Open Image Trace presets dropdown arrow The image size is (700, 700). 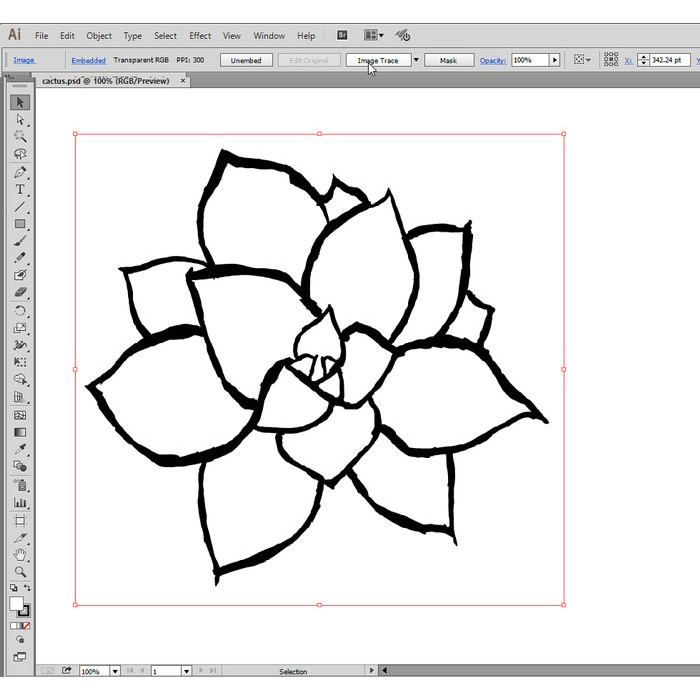tap(417, 60)
